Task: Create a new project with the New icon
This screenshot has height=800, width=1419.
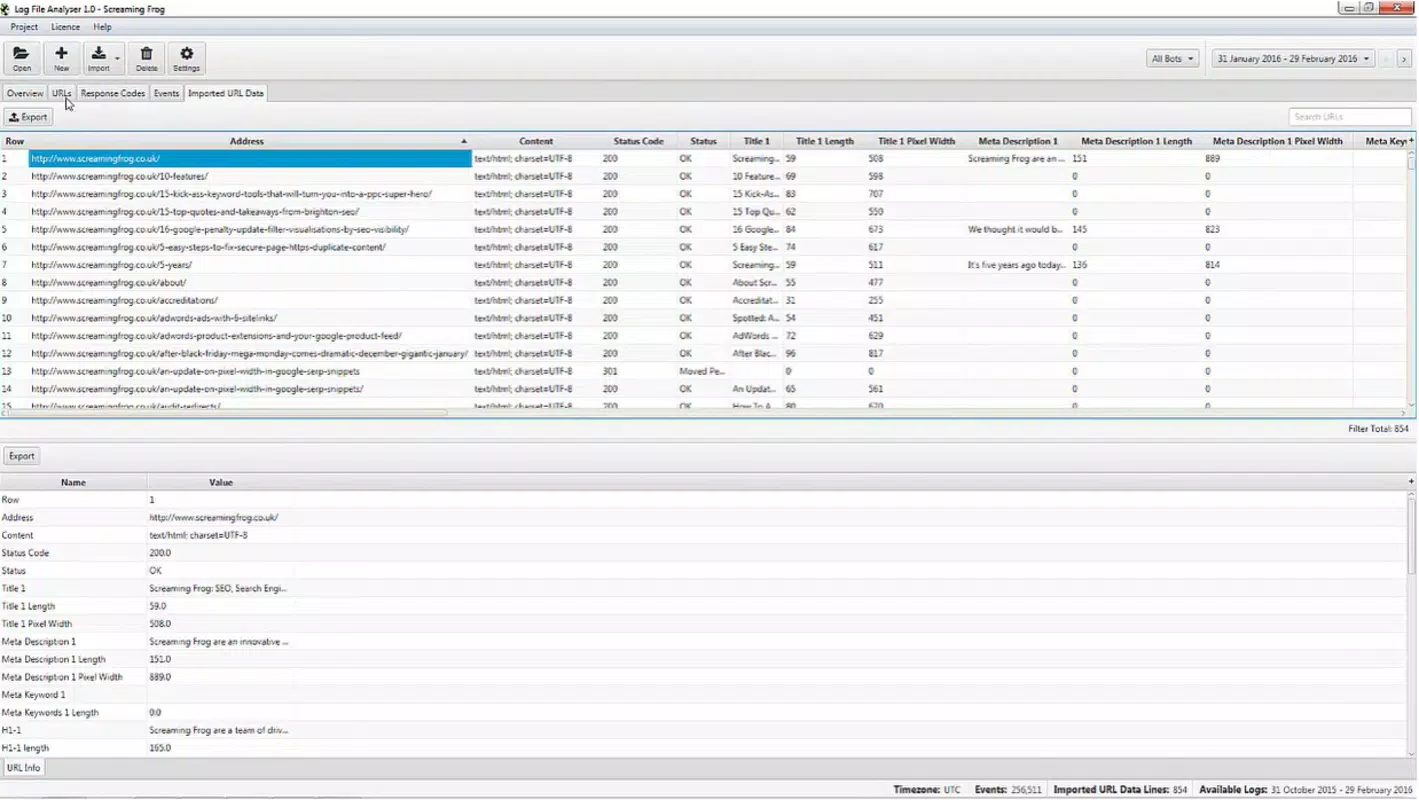Action: tap(62, 58)
